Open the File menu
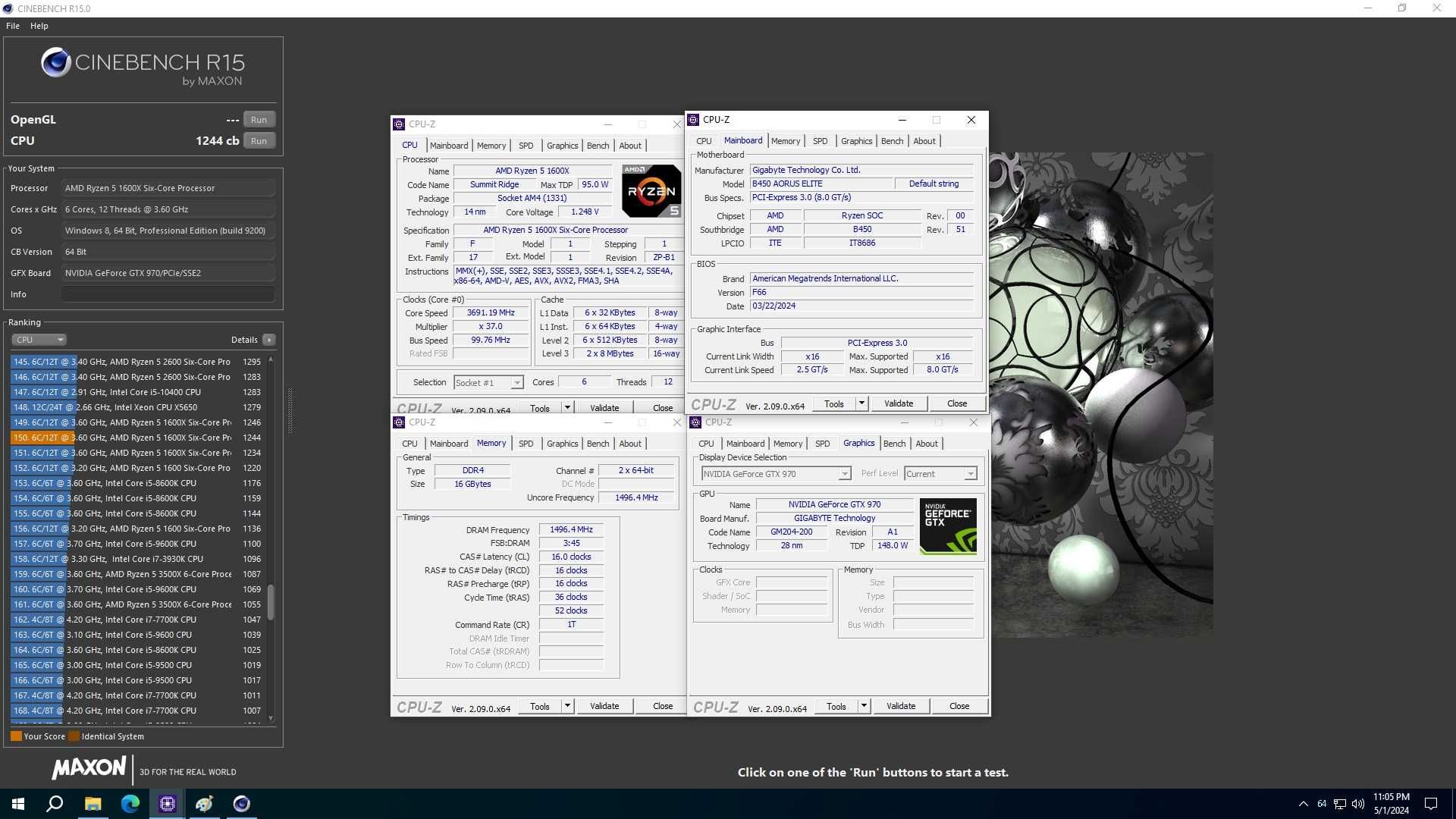This screenshot has width=1456, height=819. click(13, 26)
